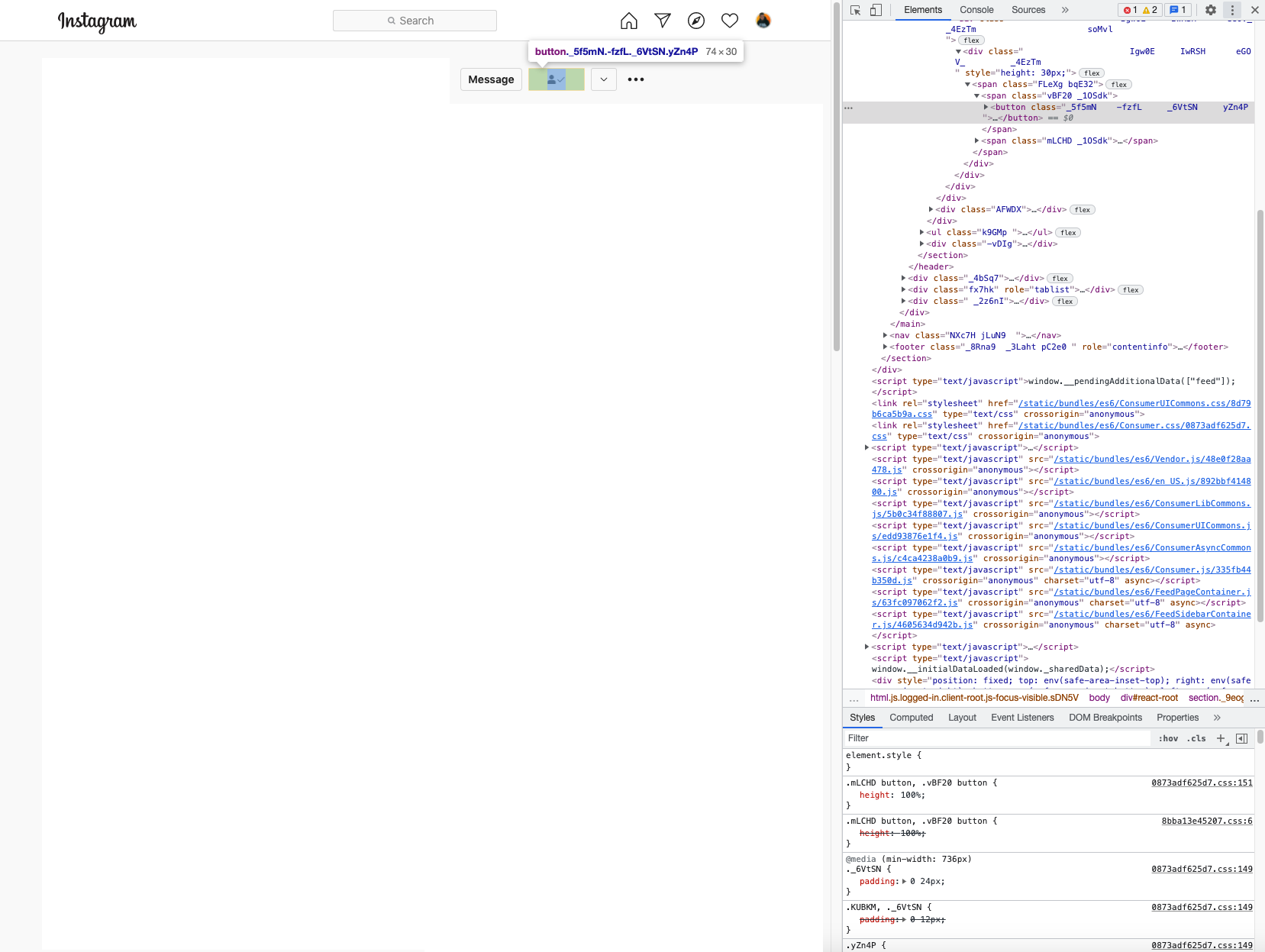The image size is (1265, 952).
Task: Open 0873adf625d7.css:151 source link
Action: 1202,783
